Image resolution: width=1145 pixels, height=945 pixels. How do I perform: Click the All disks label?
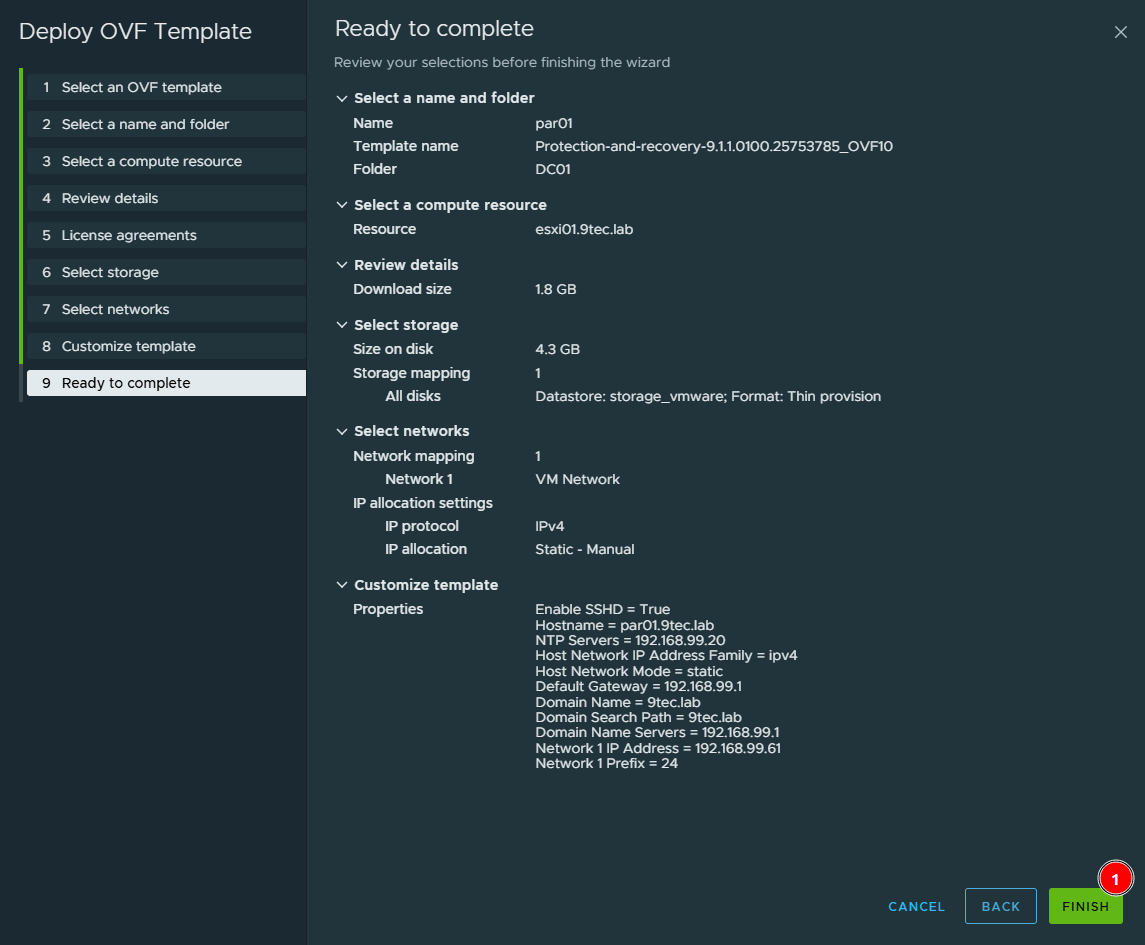[x=413, y=396]
